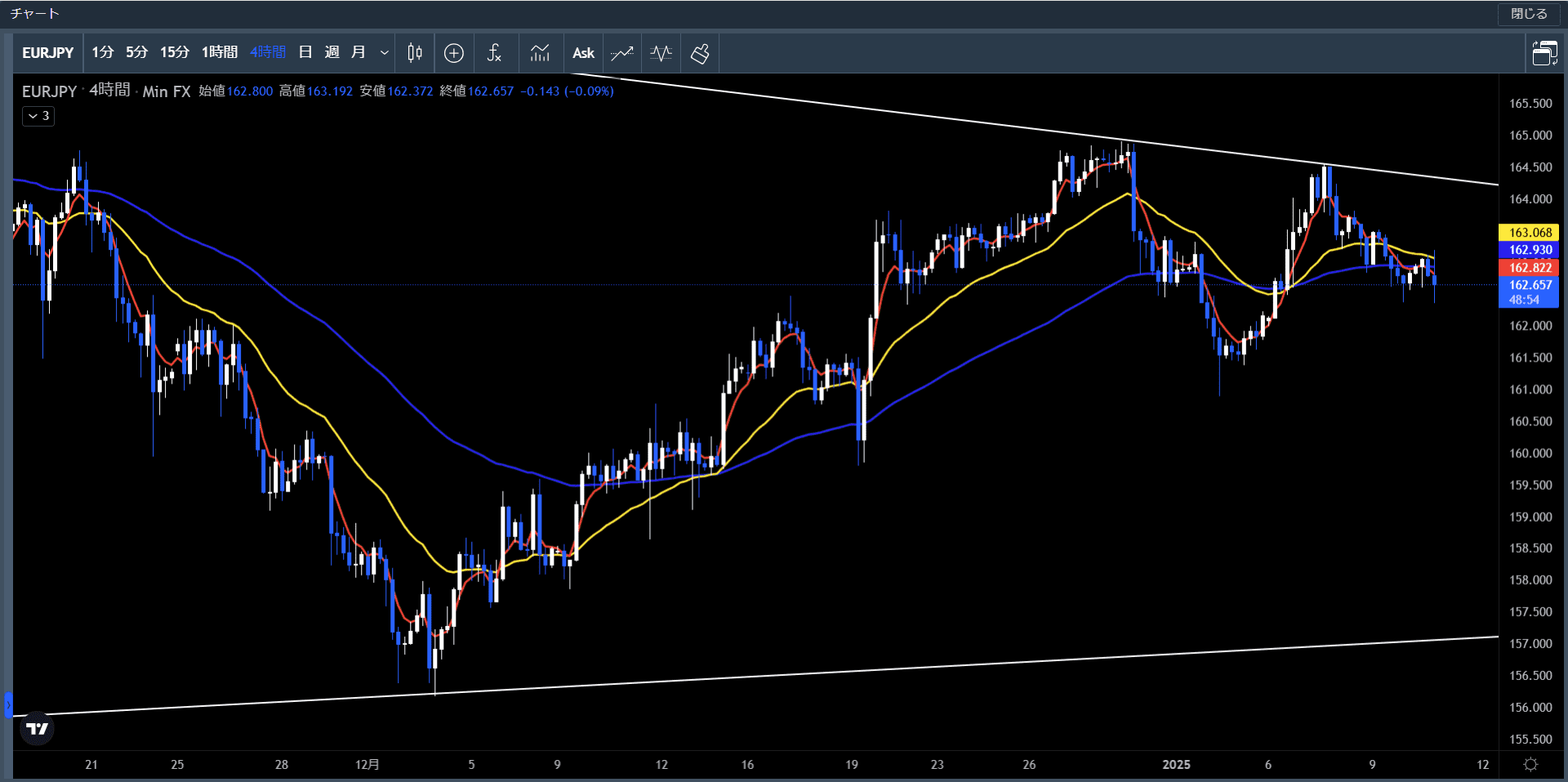Click the チャート window title
The image size is (1568, 782).
click(x=35, y=14)
